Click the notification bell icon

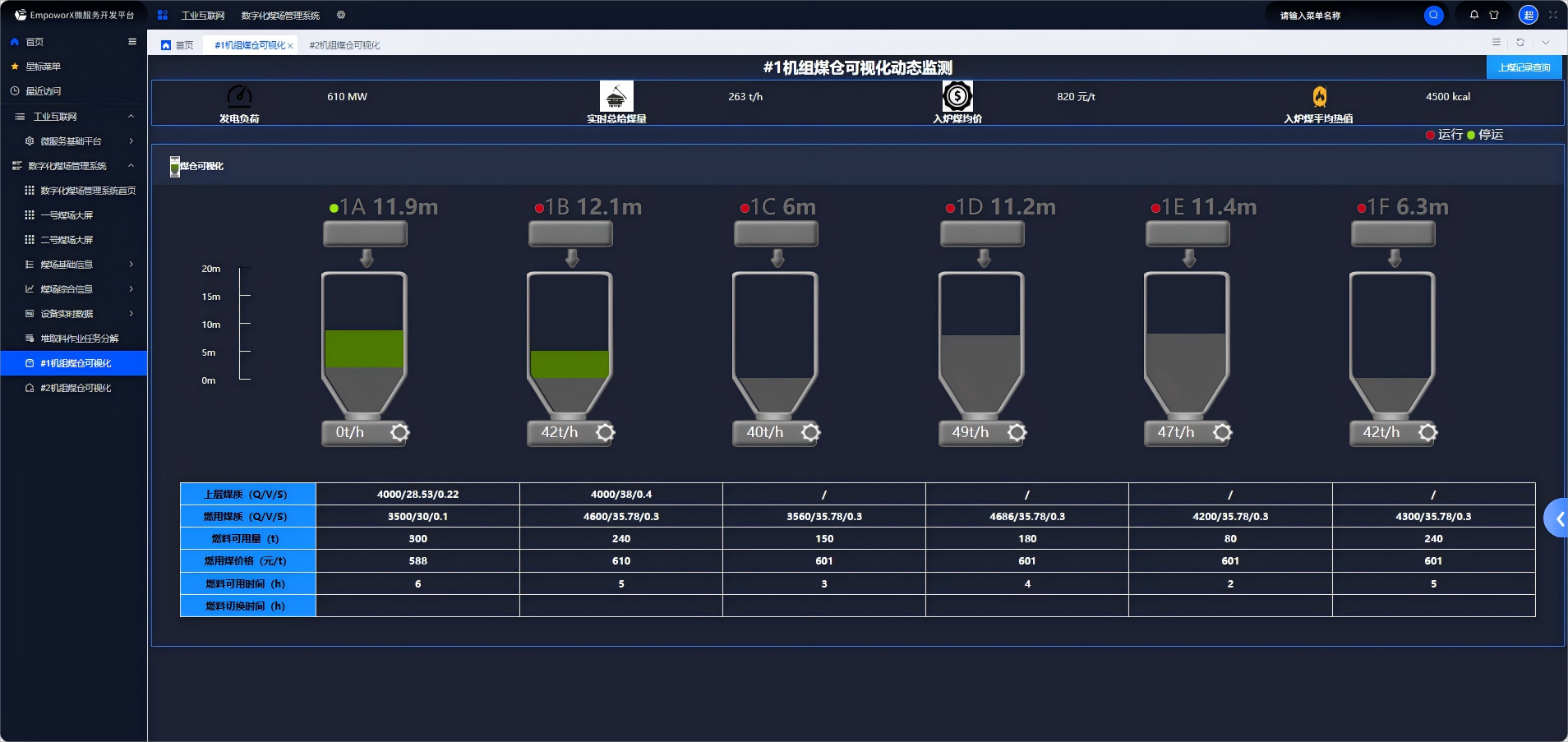(x=1474, y=15)
